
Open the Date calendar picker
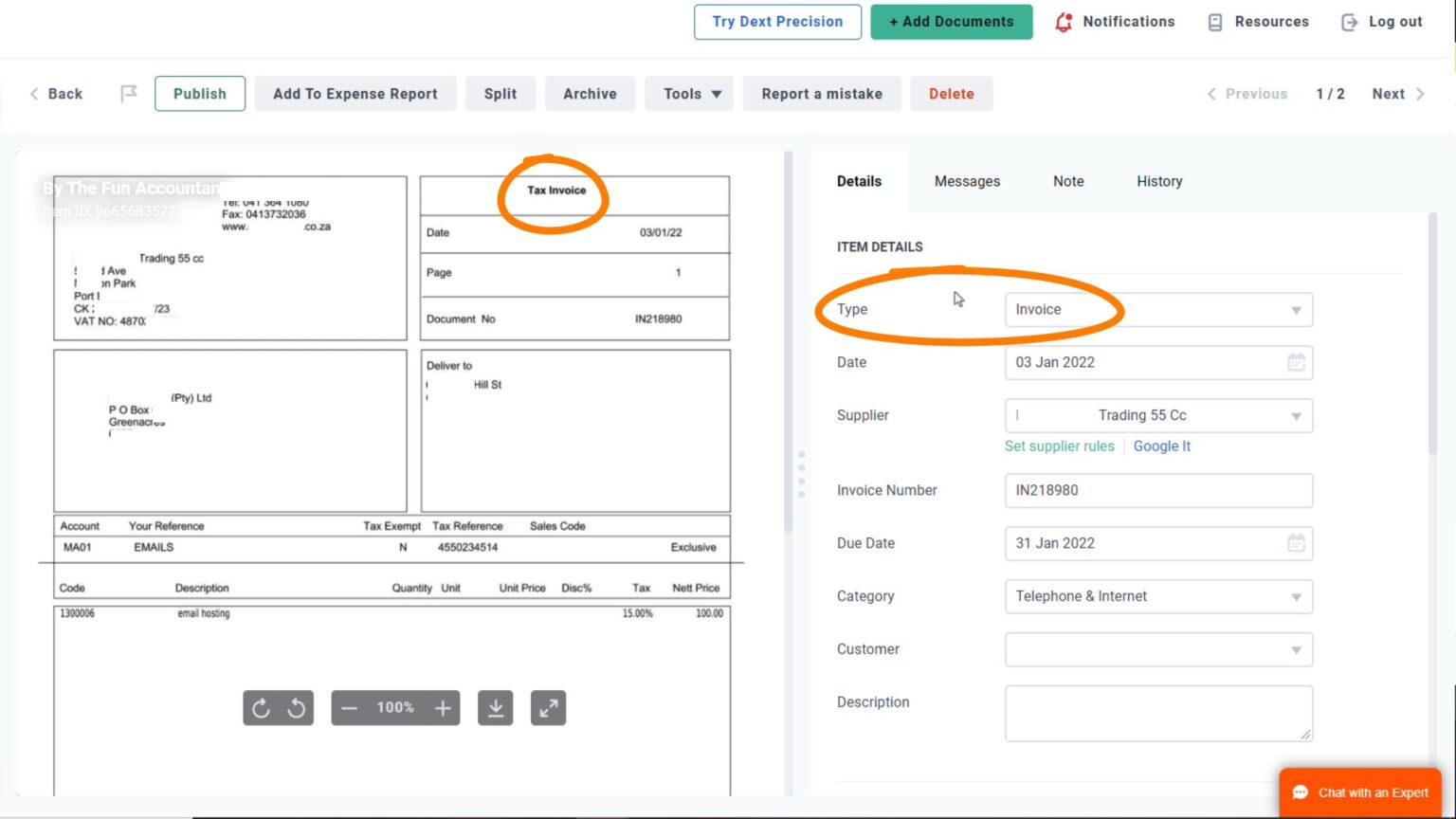point(1296,362)
